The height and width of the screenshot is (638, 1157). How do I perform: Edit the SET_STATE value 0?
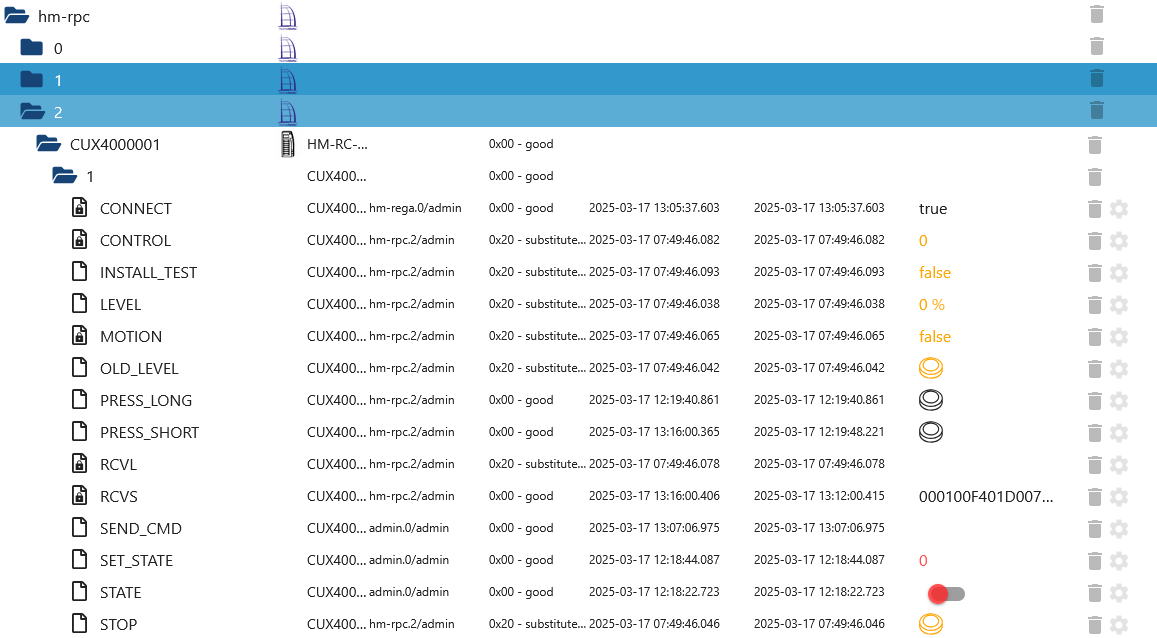tap(923, 561)
